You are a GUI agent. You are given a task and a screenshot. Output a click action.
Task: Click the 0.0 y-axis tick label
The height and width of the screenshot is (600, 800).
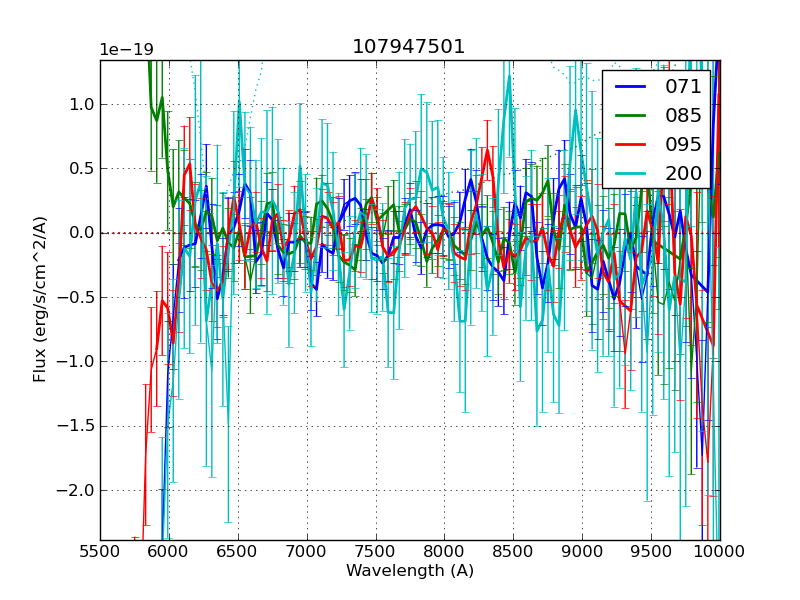click(x=80, y=233)
